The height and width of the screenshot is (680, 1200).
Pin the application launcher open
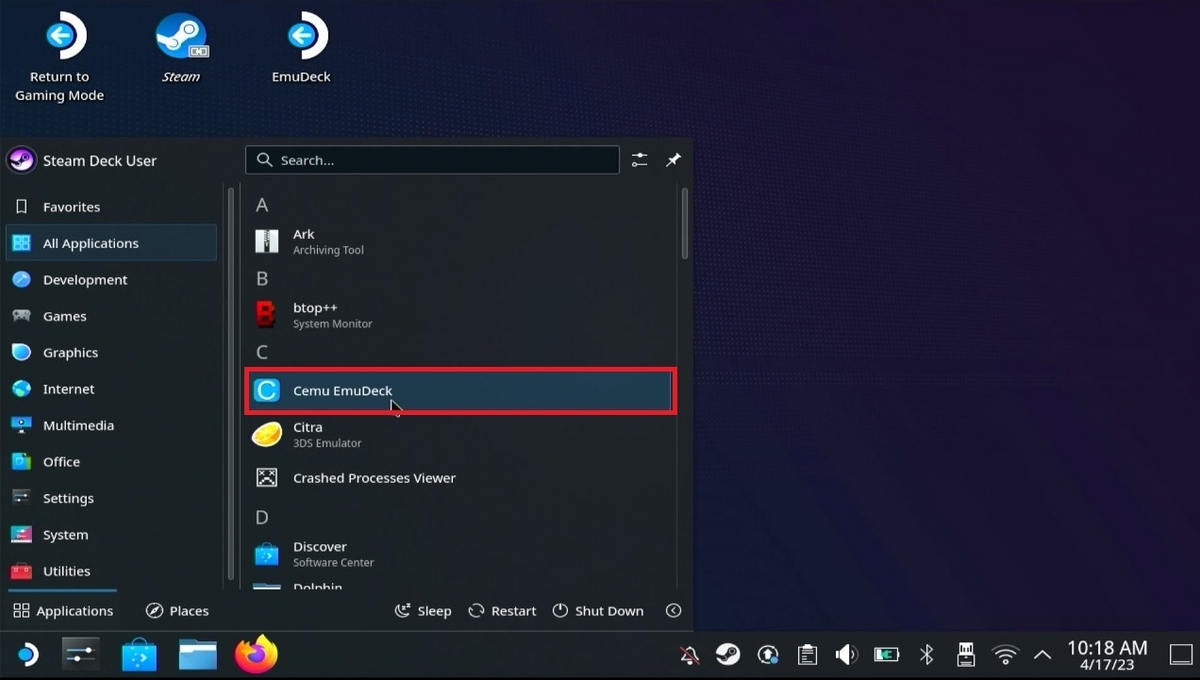coord(674,160)
